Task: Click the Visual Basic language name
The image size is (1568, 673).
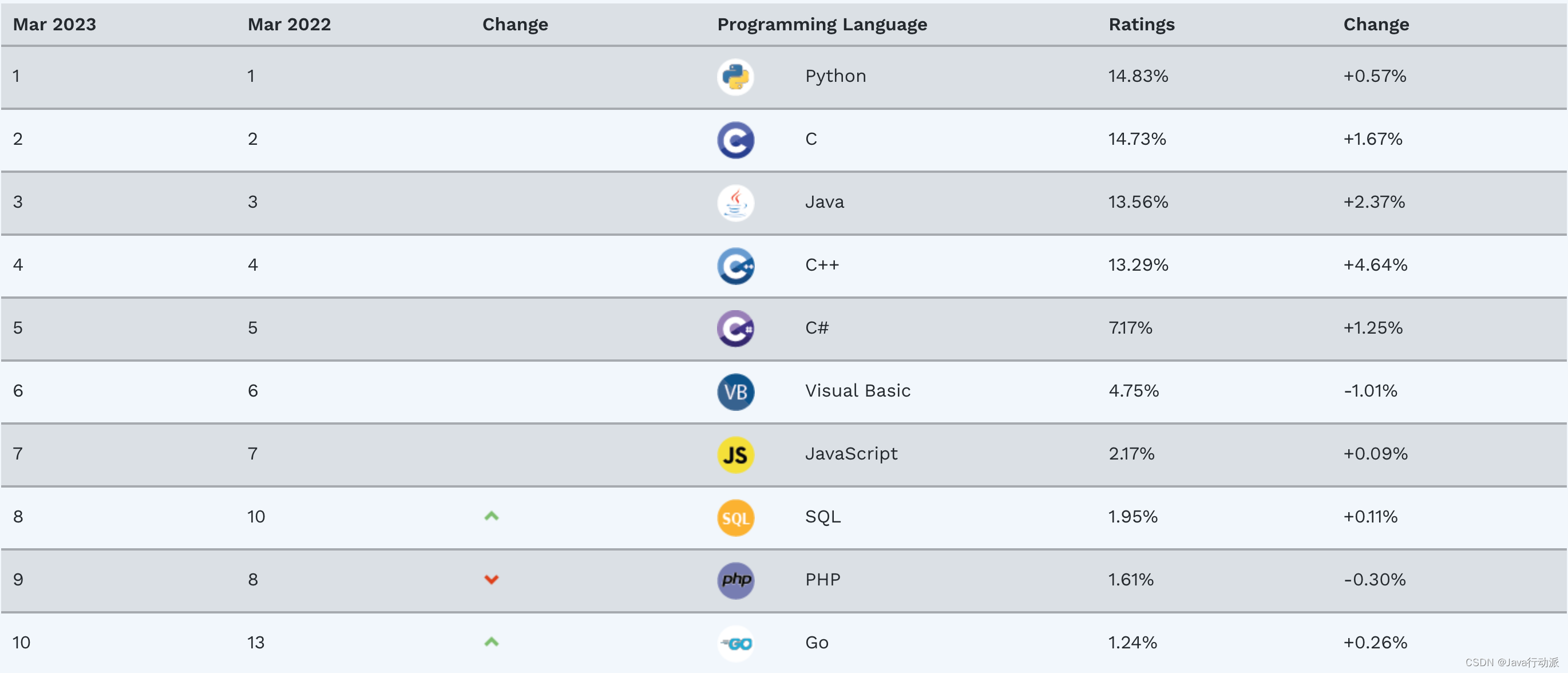Action: point(857,391)
